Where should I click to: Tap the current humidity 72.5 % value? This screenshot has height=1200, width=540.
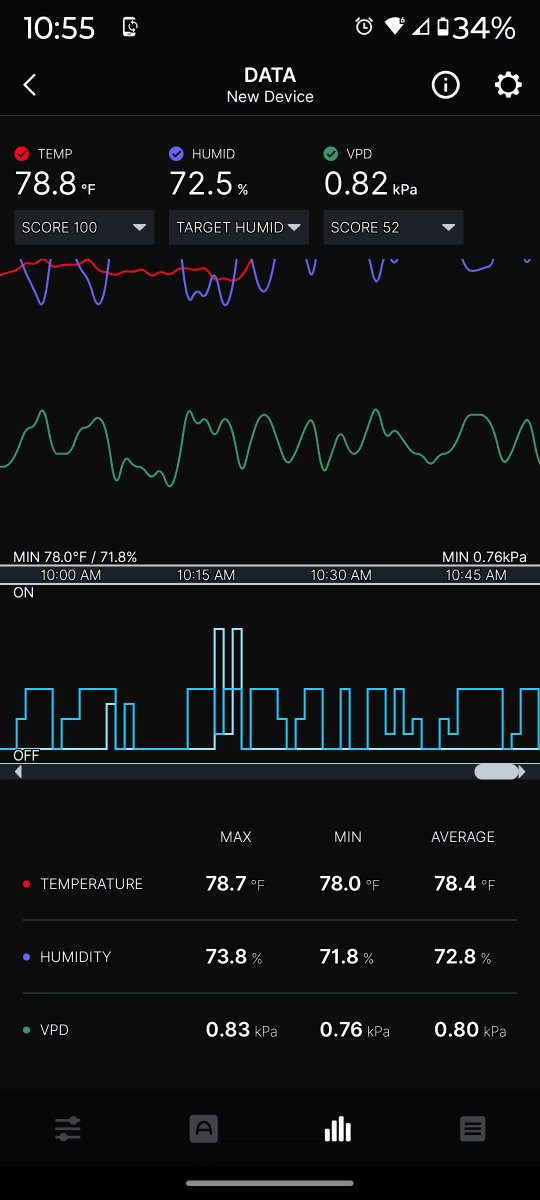click(x=209, y=184)
